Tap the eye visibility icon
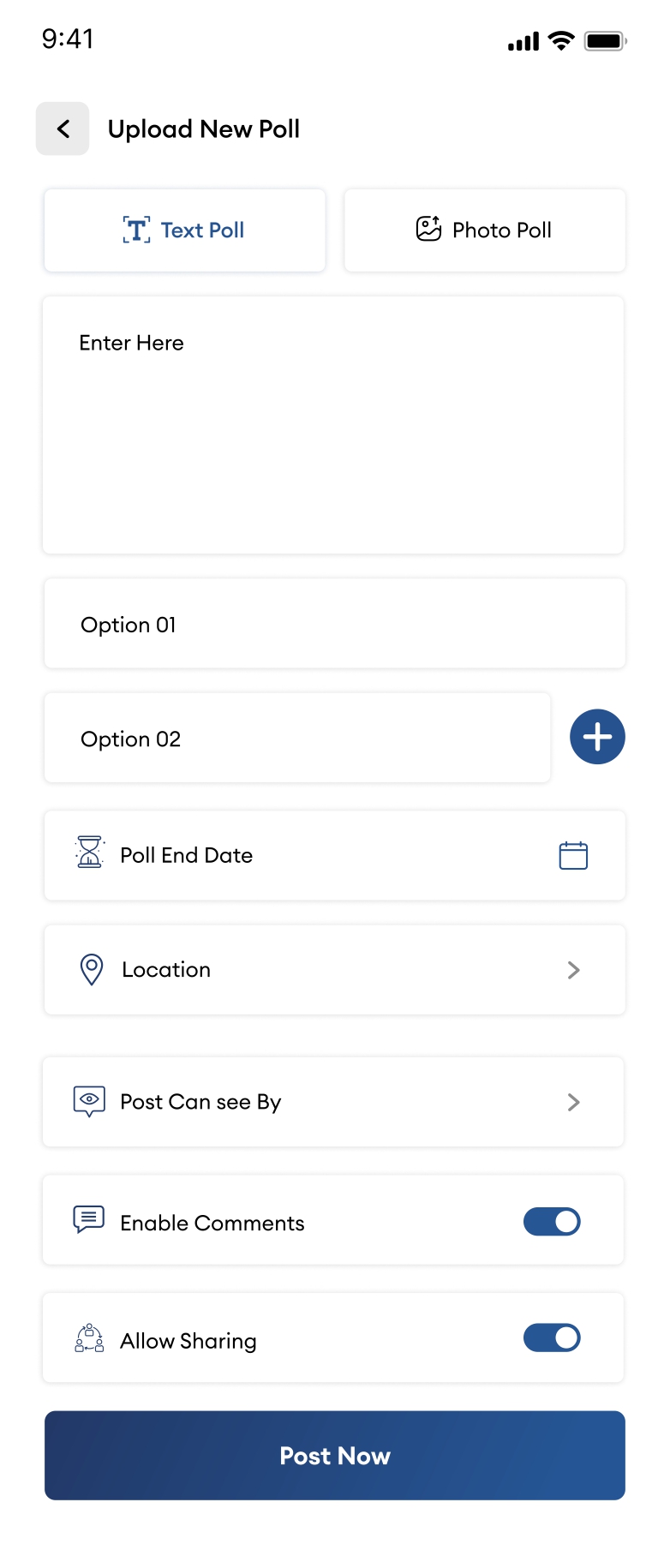The image size is (670, 1568). point(89,1101)
